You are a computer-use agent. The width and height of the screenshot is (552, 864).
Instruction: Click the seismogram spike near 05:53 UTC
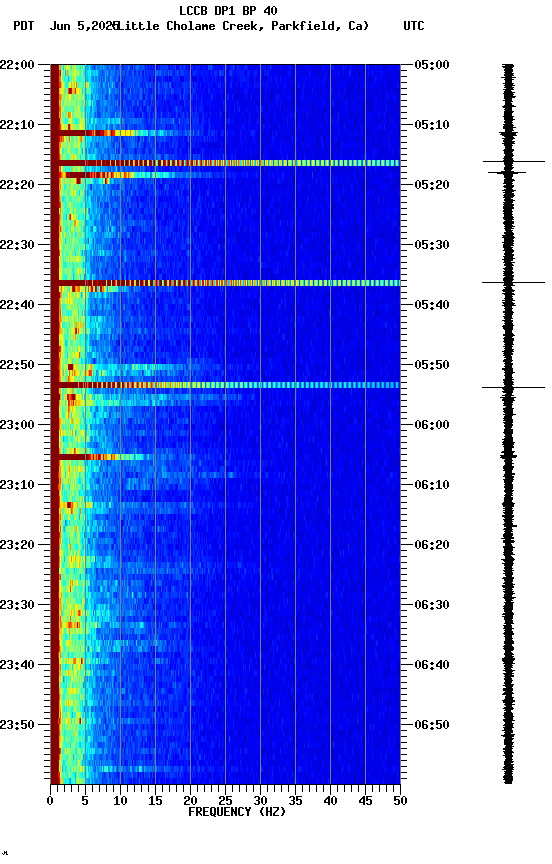click(513, 387)
